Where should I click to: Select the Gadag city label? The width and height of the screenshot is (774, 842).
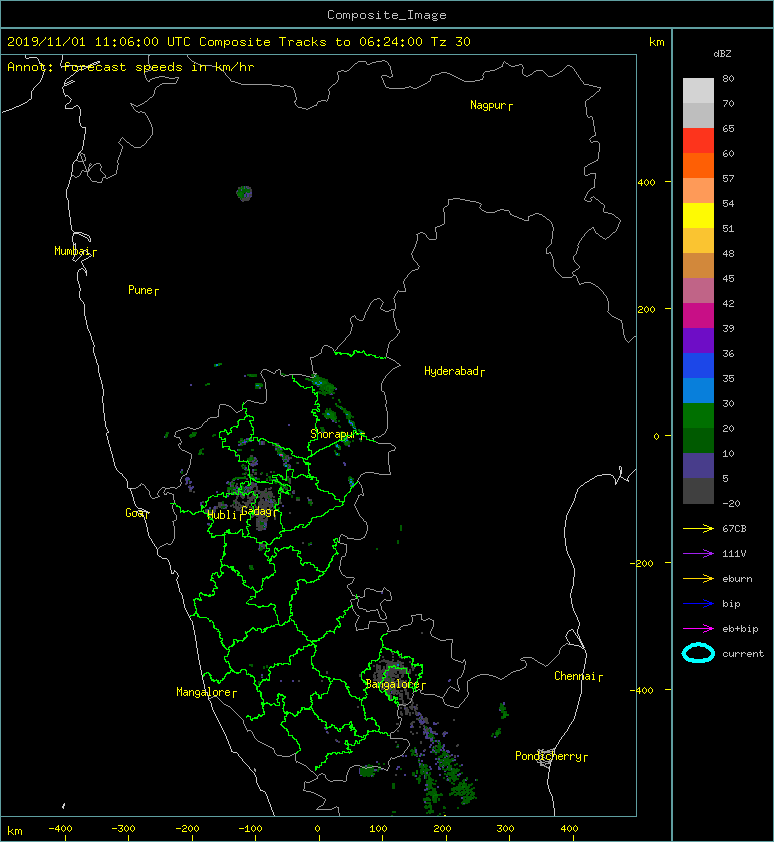click(256, 511)
